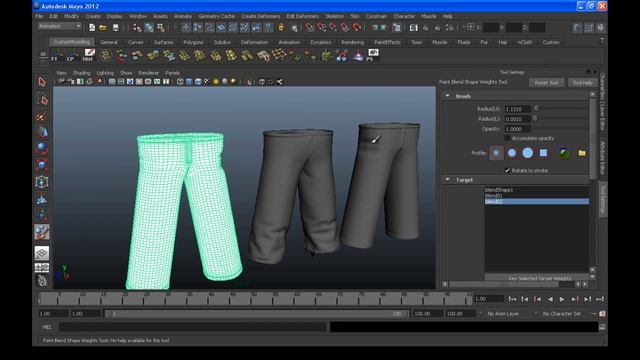Toggle Accumulate opacity checkbox
Viewport: 640px width, 360px height.
point(507,138)
